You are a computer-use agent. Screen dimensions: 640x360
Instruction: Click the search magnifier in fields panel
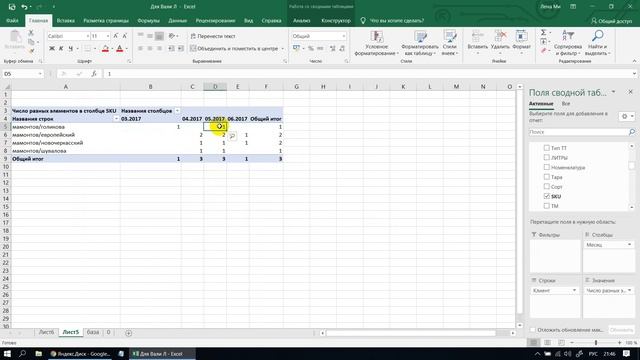pos(631,132)
